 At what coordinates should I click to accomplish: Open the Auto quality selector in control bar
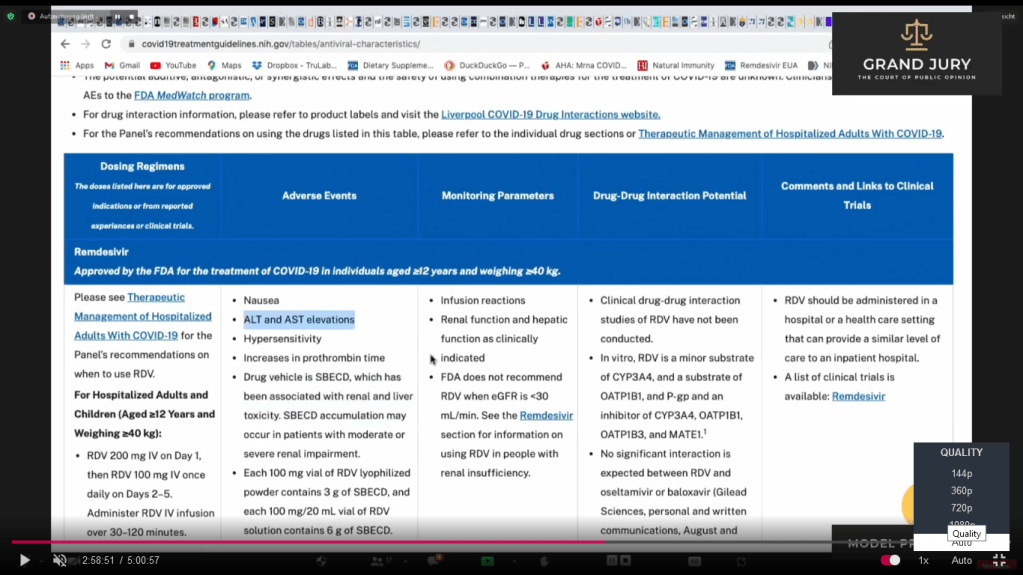[x=961, y=560]
